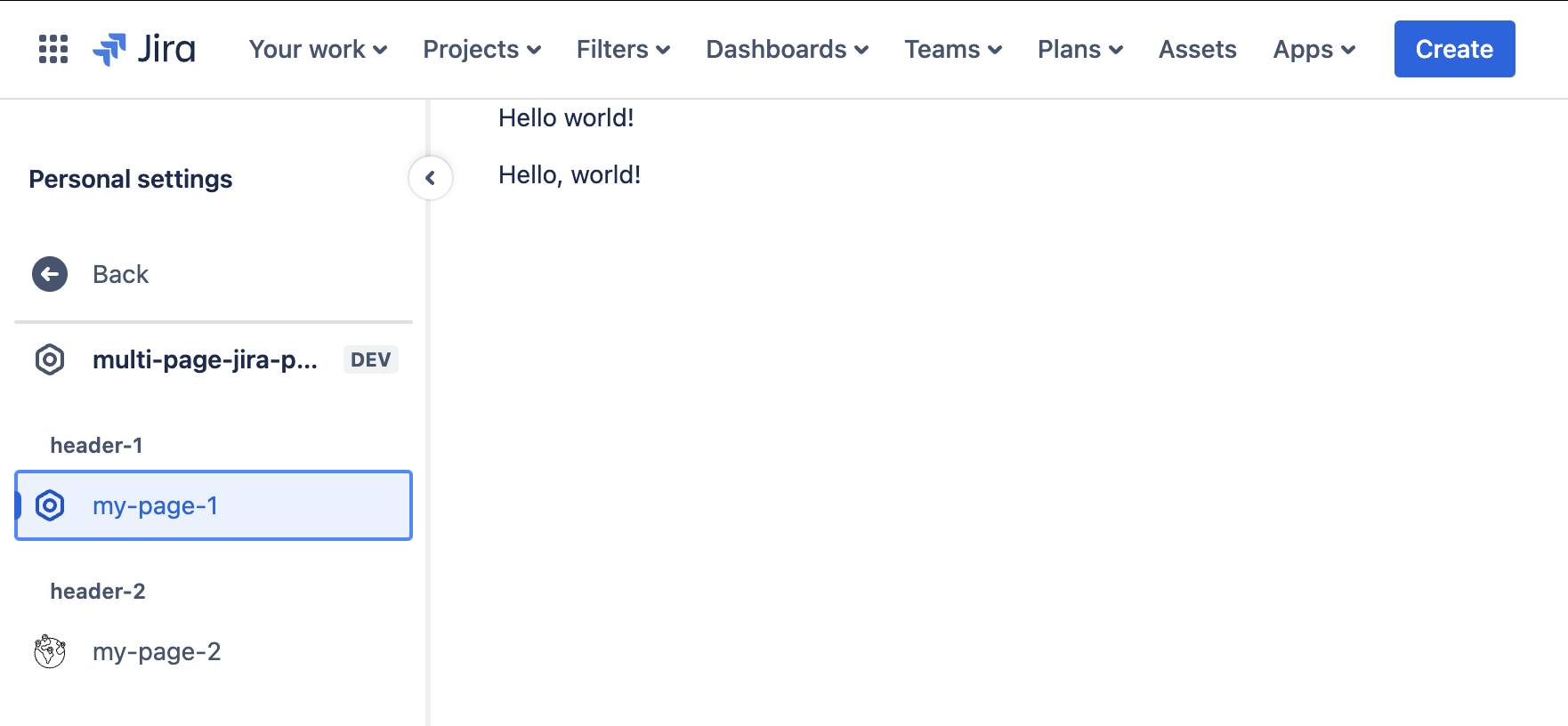The image size is (1568, 726).
Task: Click the 'Hello world!' text
Action: point(566,117)
